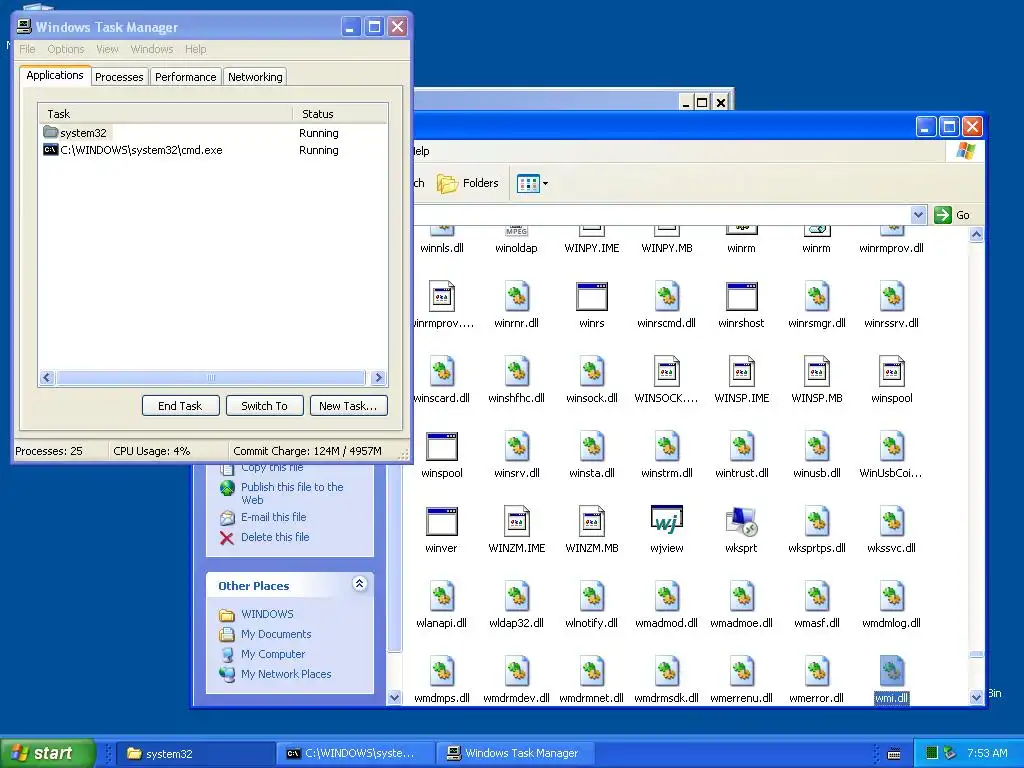Select wldap32.dll icon

[517, 597]
